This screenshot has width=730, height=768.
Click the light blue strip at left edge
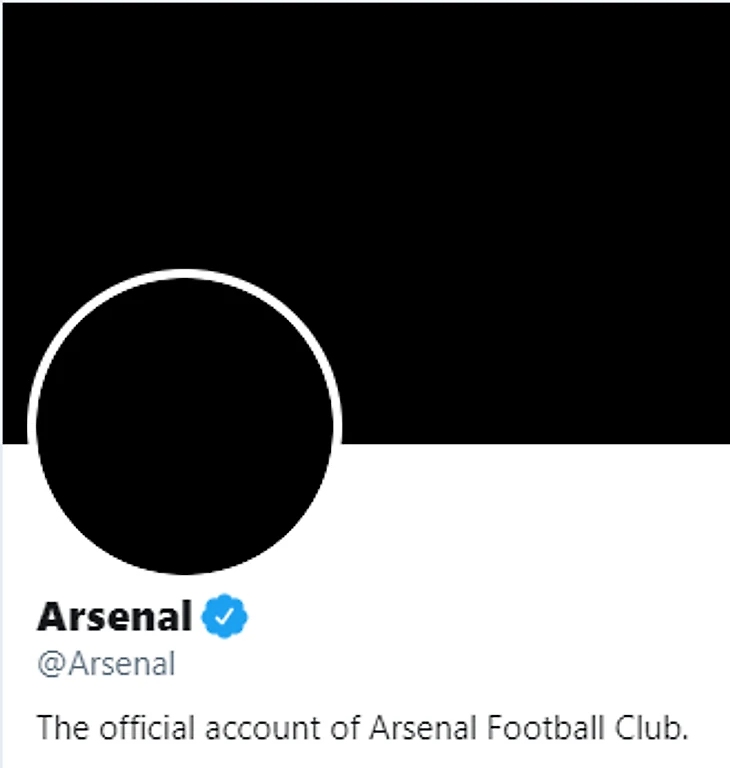[2, 600]
